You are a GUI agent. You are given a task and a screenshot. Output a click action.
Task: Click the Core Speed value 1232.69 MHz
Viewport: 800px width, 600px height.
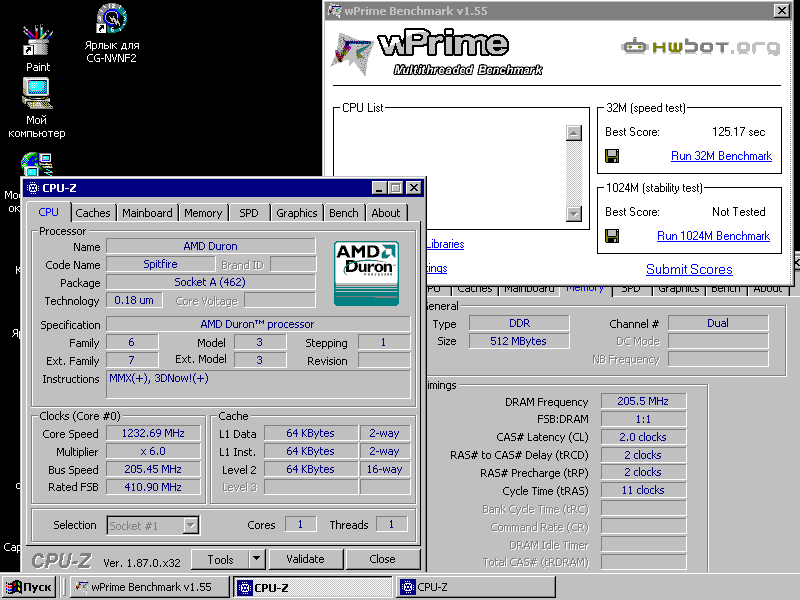click(x=153, y=434)
